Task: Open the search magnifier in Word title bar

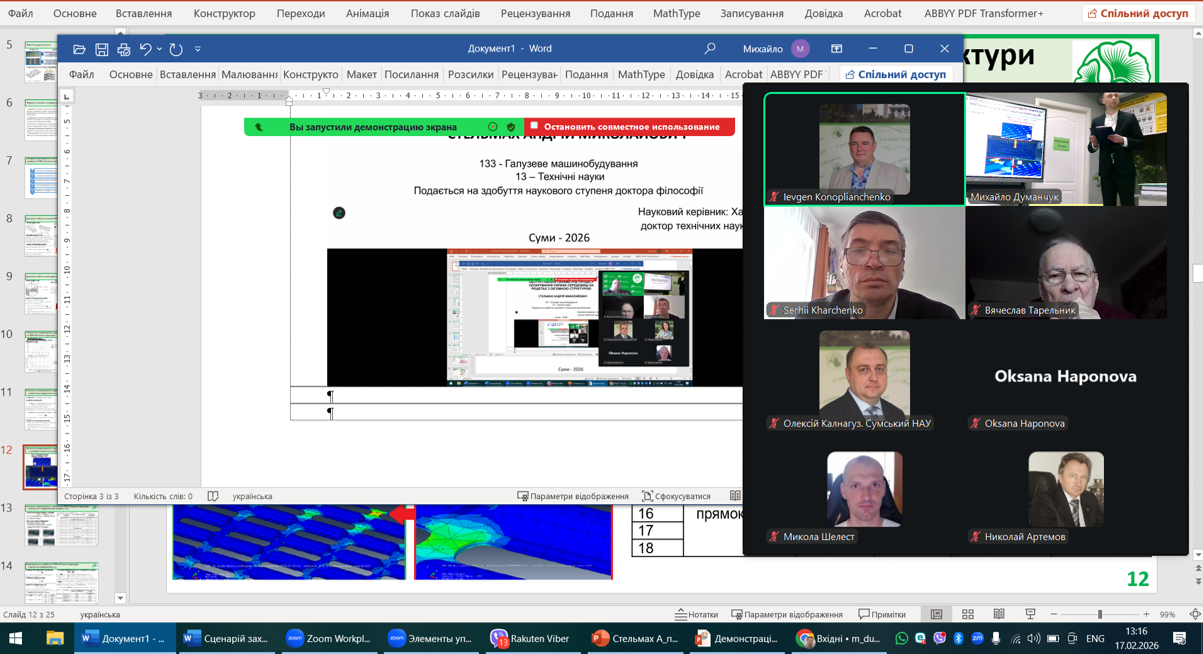Action: point(710,48)
